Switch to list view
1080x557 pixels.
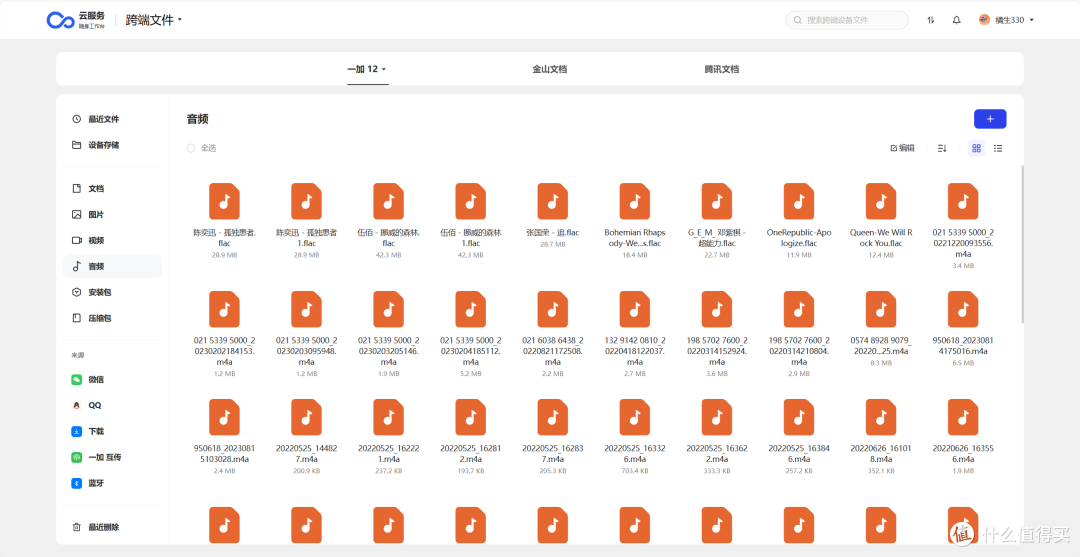[x=998, y=148]
